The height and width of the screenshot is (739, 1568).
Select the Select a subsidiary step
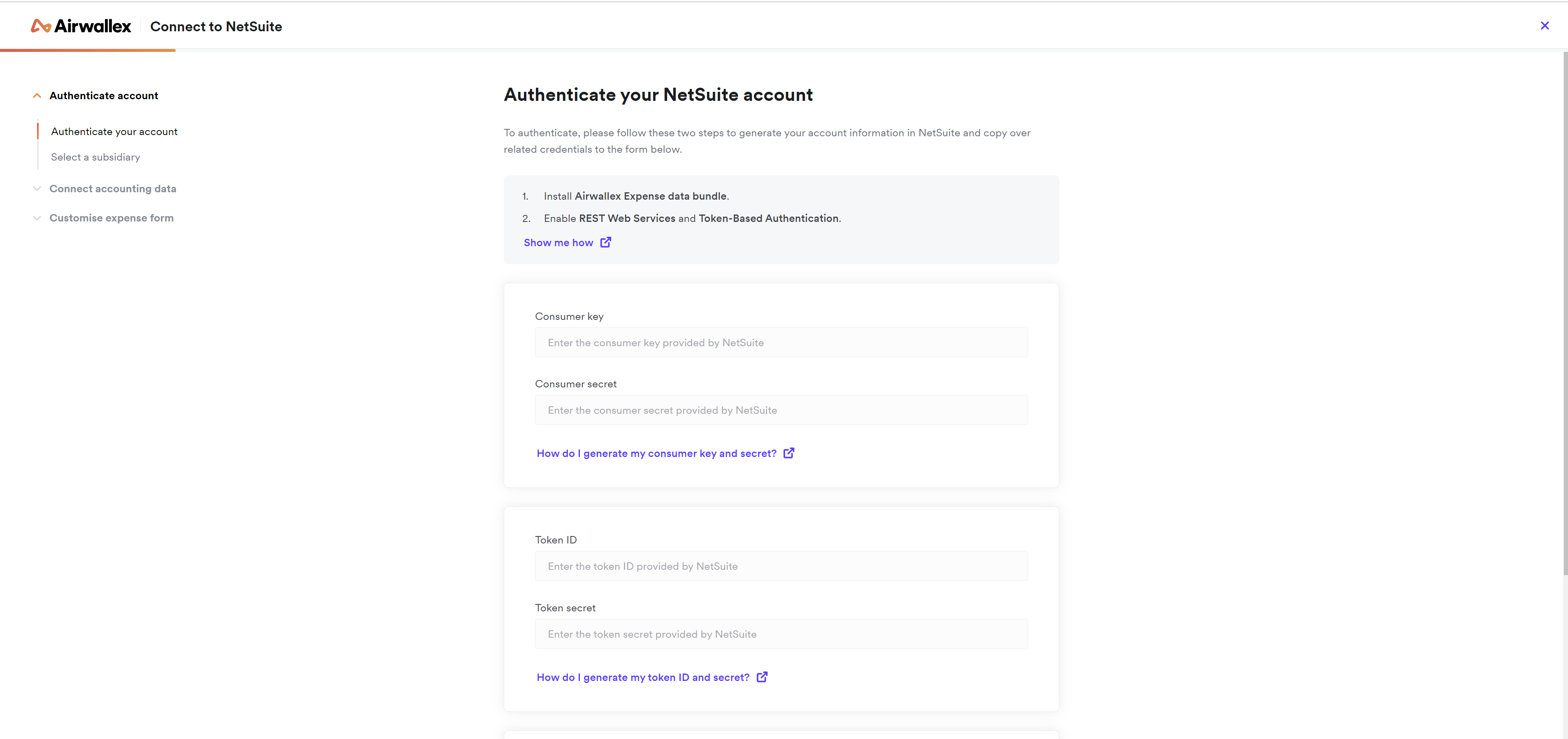pos(95,157)
